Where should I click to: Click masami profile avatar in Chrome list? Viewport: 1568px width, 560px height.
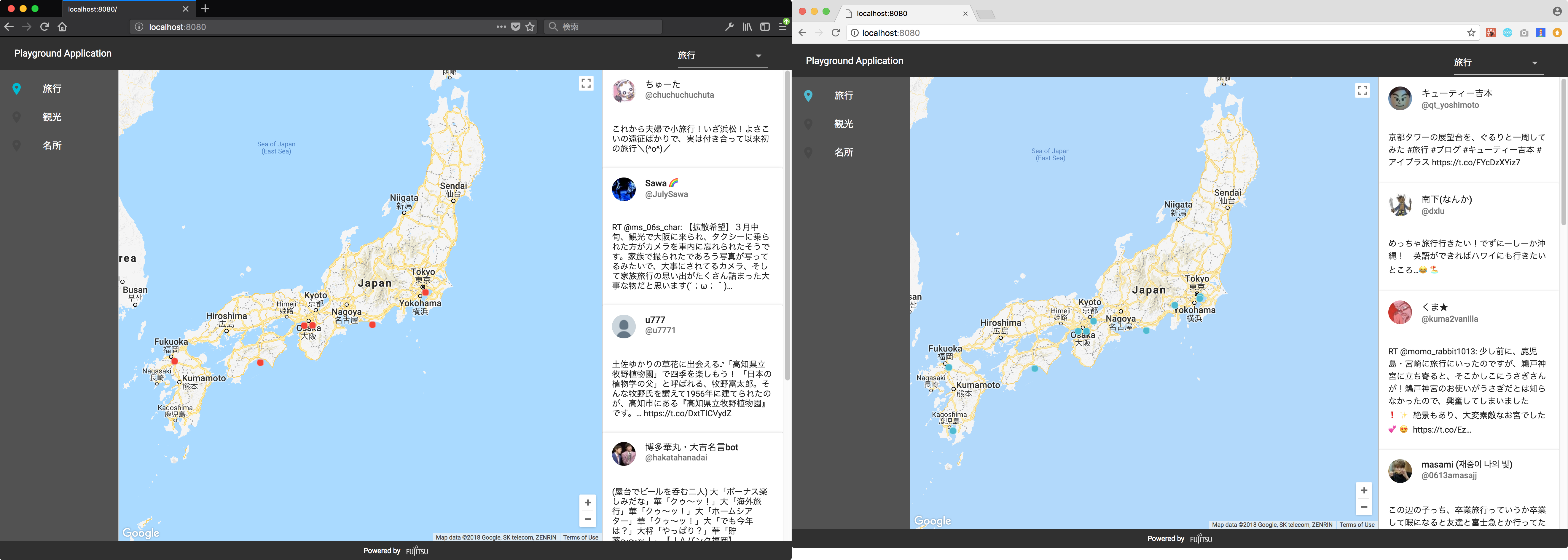click(x=1400, y=471)
